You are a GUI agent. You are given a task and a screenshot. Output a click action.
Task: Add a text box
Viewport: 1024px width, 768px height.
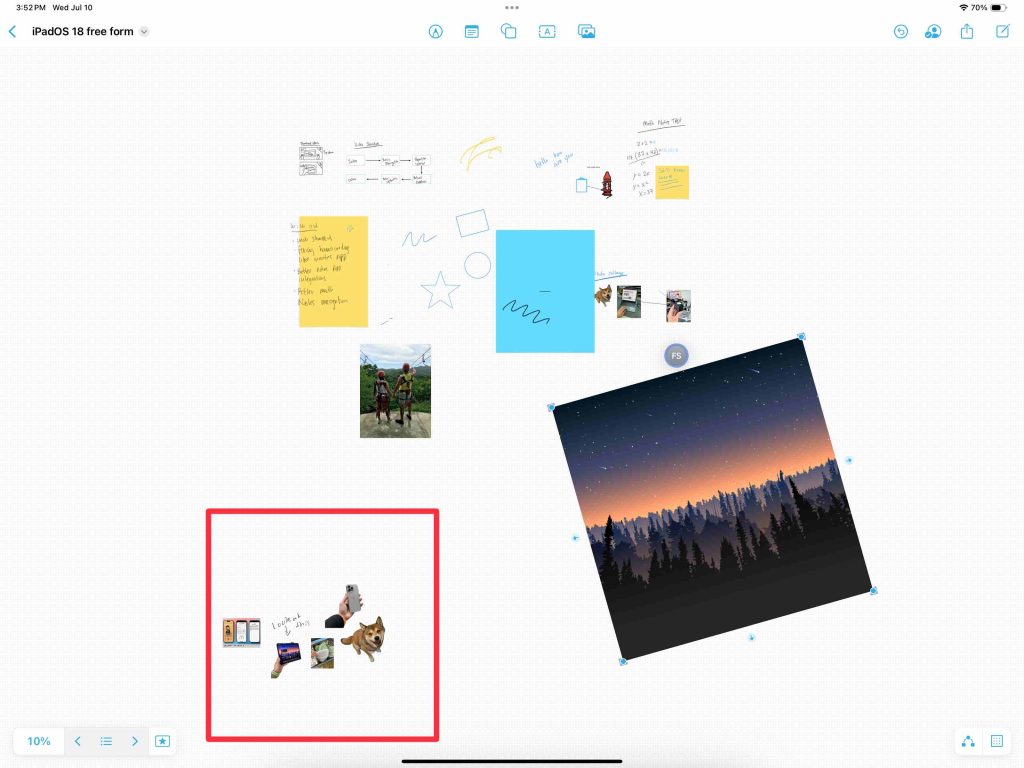547,32
